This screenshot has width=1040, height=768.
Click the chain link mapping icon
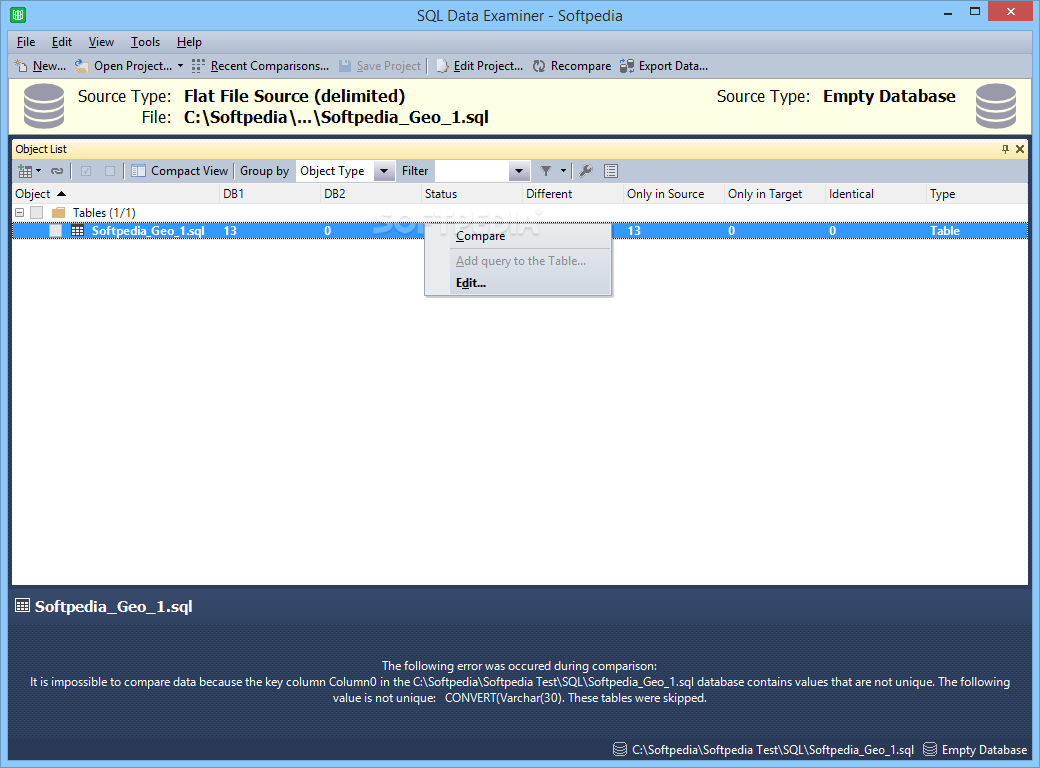57,171
